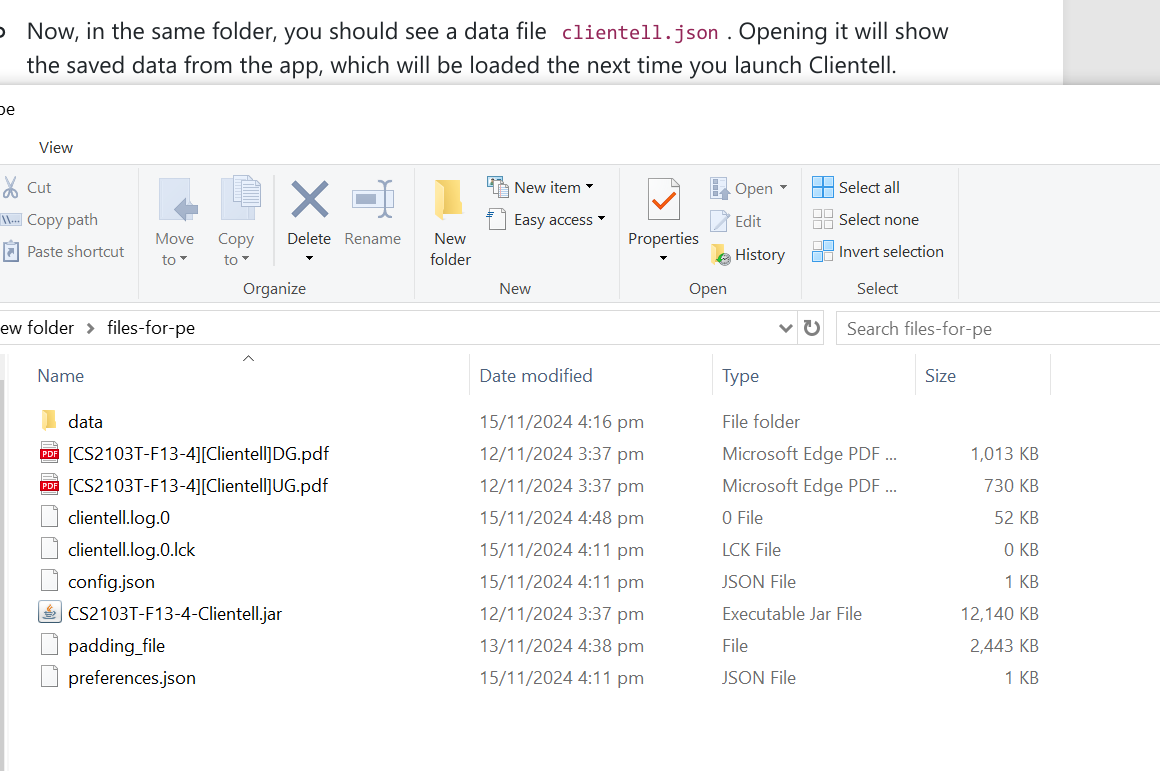The height and width of the screenshot is (771, 1160).
Task: Click the 13/11/2024 4:38 pm date cell
Action: 562,646
